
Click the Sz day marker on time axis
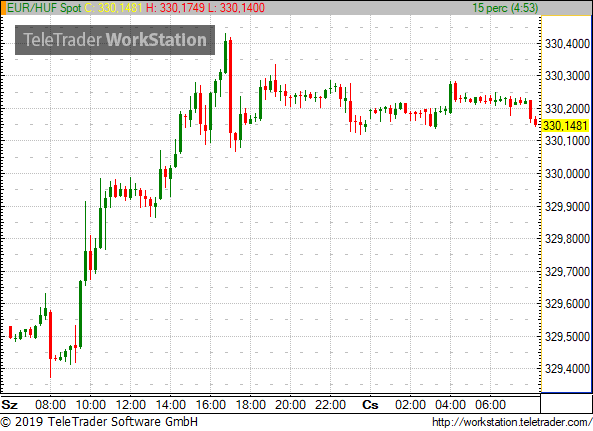coord(9,405)
